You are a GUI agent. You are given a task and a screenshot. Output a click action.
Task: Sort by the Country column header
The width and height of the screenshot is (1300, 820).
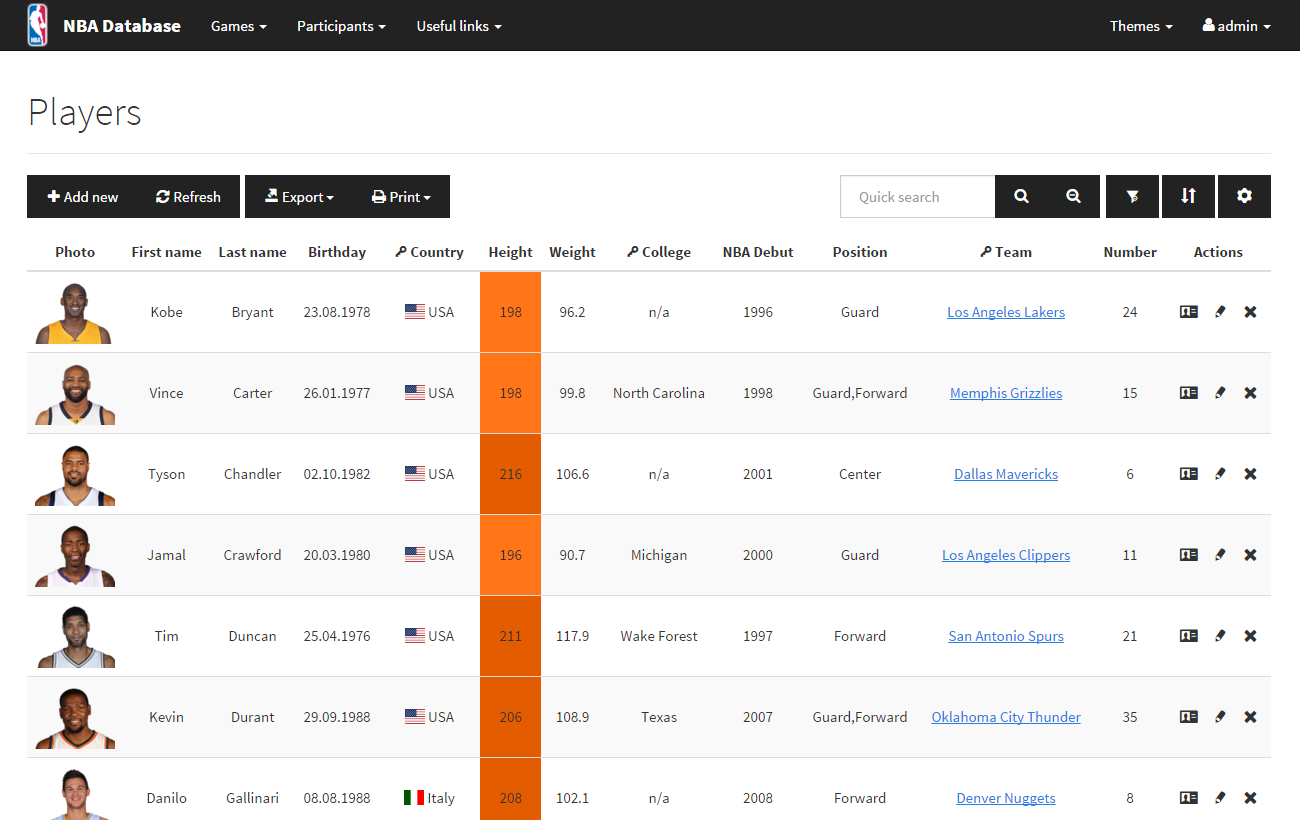coord(429,252)
